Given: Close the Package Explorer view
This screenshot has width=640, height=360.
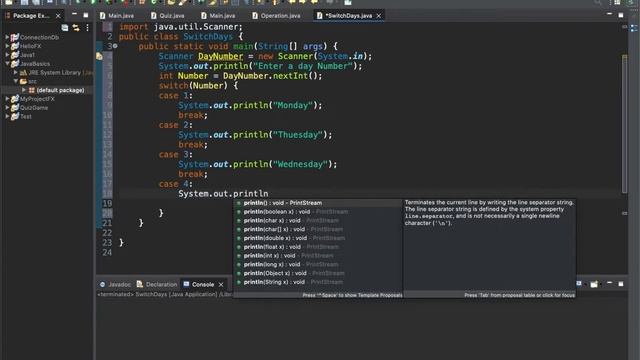Looking at the screenshot, I should click(x=58, y=16).
